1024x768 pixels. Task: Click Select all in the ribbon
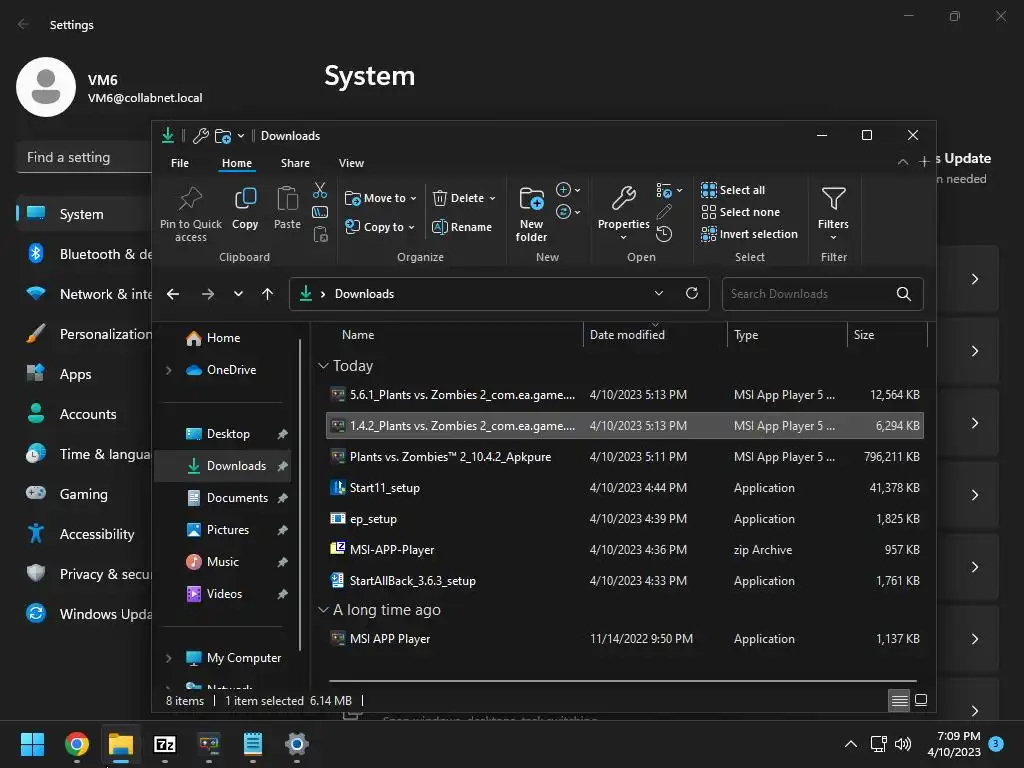tap(733, 190)
